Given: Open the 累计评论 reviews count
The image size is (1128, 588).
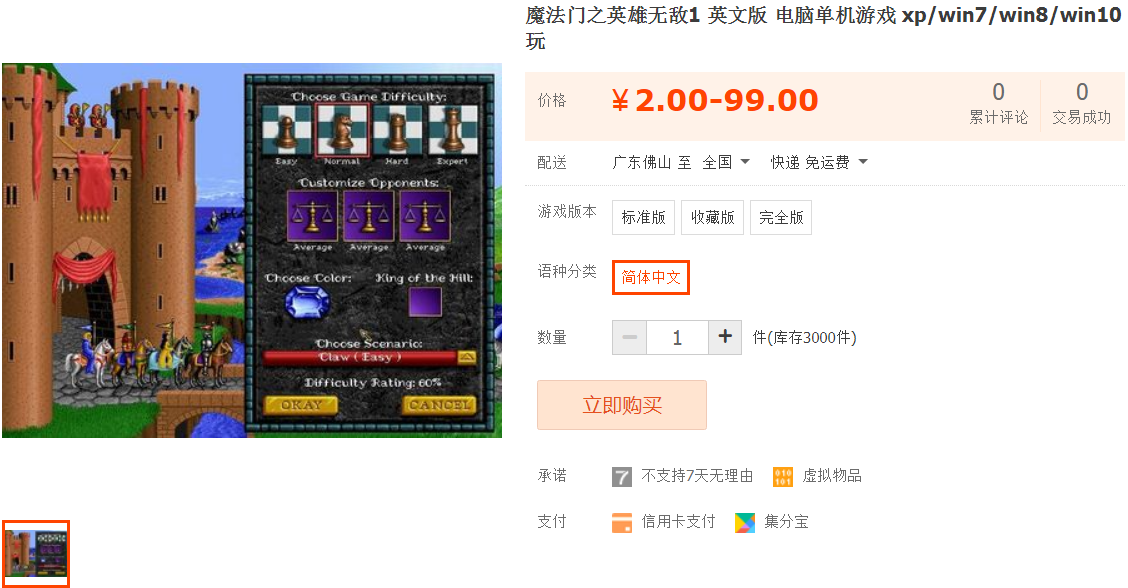Looking at the screenshot, I should point(999,104).
